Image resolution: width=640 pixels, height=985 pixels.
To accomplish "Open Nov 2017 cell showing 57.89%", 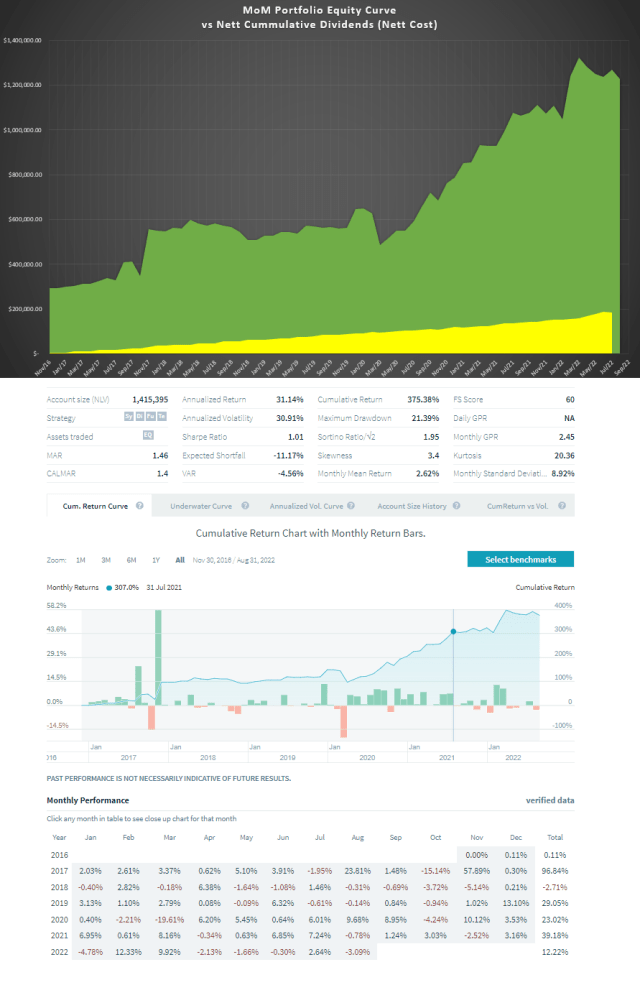I will pos(477,871).
